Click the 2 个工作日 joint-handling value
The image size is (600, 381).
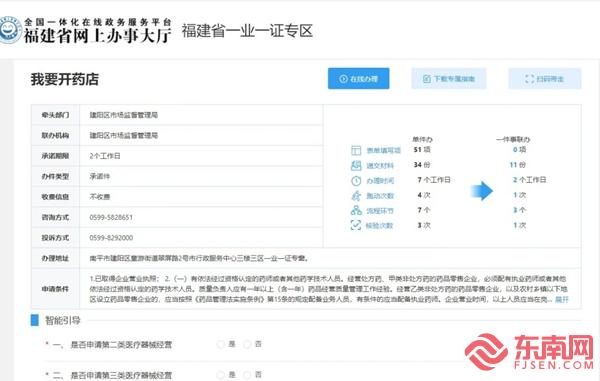click(530, 179)
